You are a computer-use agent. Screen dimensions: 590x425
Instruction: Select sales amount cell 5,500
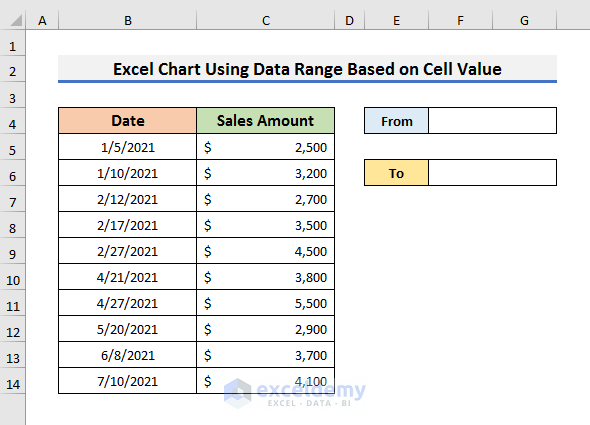(265, 303)
